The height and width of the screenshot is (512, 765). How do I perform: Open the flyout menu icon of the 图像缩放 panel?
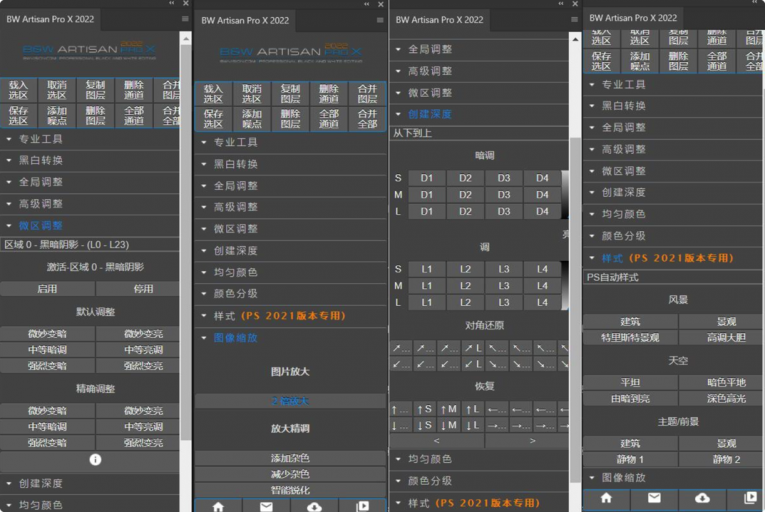pos(380,20)
